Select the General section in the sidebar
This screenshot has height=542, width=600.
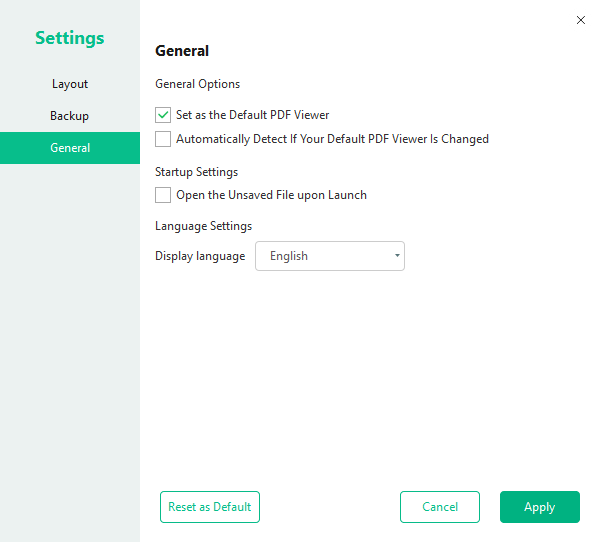point(70,148)
